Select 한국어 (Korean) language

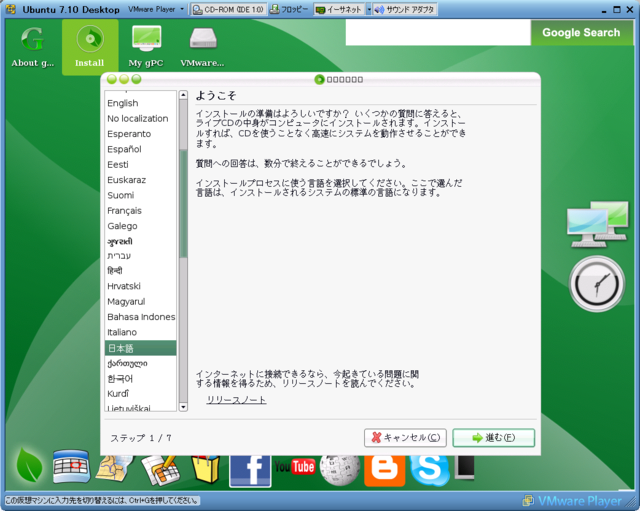pos(140,379)
